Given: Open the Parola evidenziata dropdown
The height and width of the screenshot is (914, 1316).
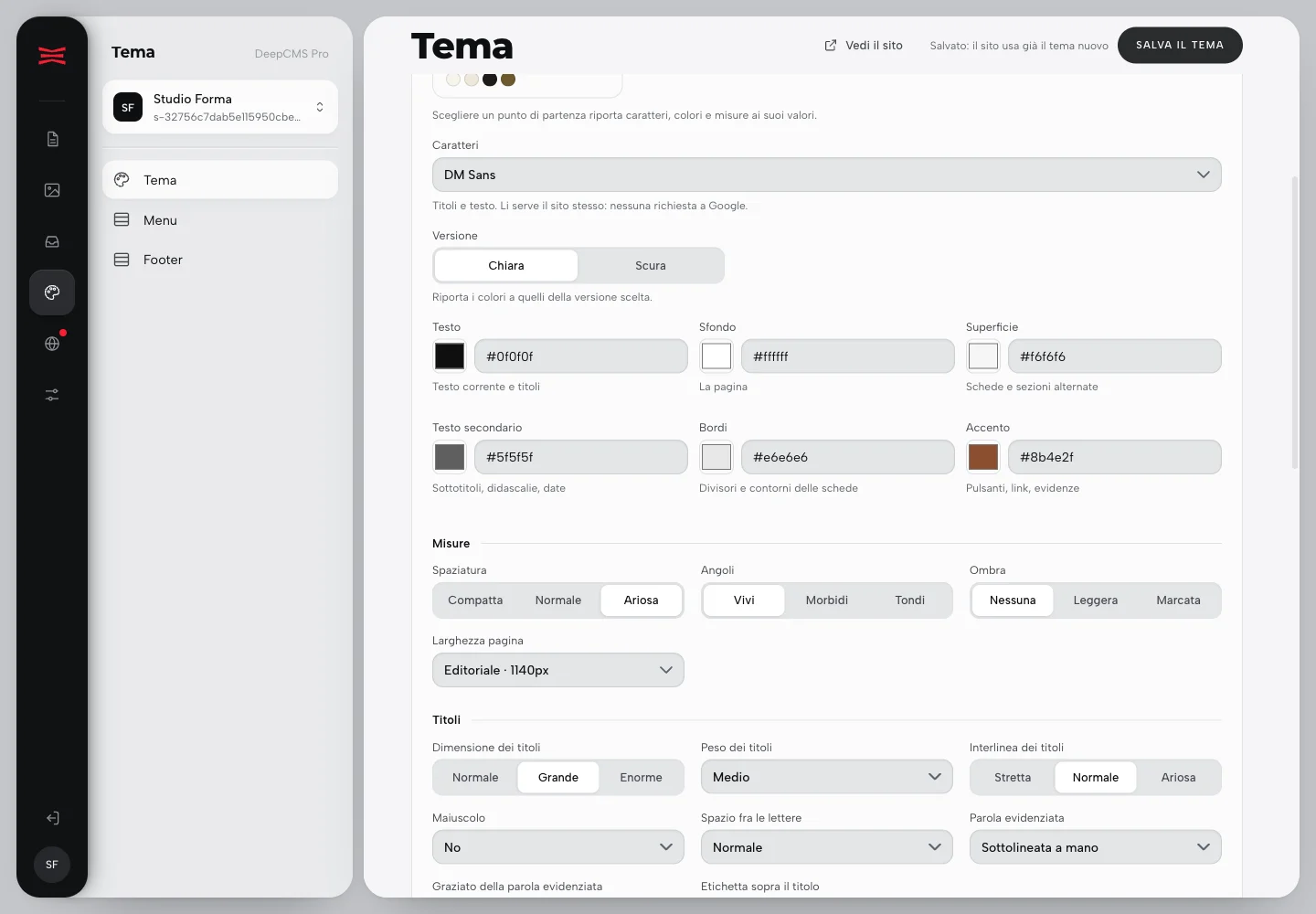Looking at the screenshot, I should click(1096, 847).
